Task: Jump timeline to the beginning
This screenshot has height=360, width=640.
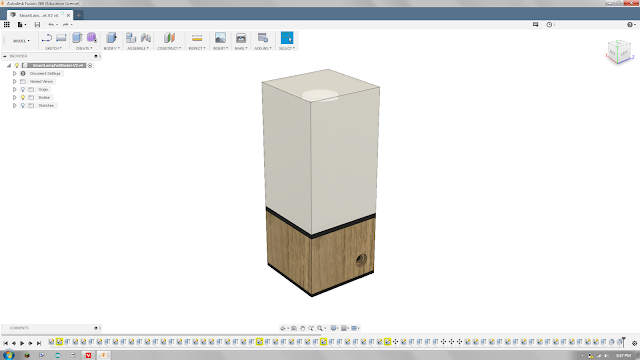Action: click(6, 343)
